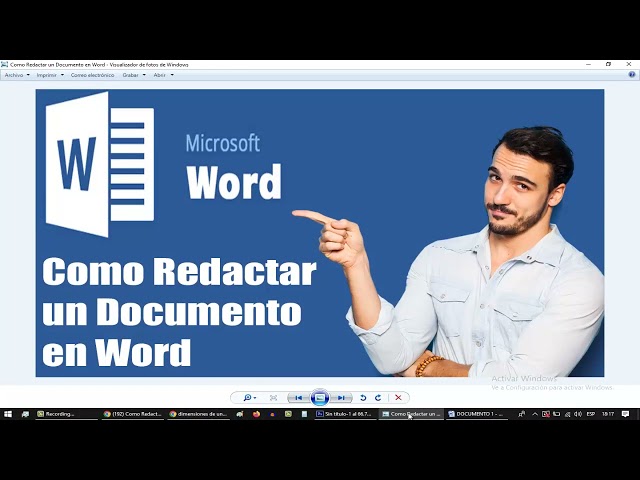Screen dimensions: 640x480
Task: Delete the photo with the red X
Action: 398,398
